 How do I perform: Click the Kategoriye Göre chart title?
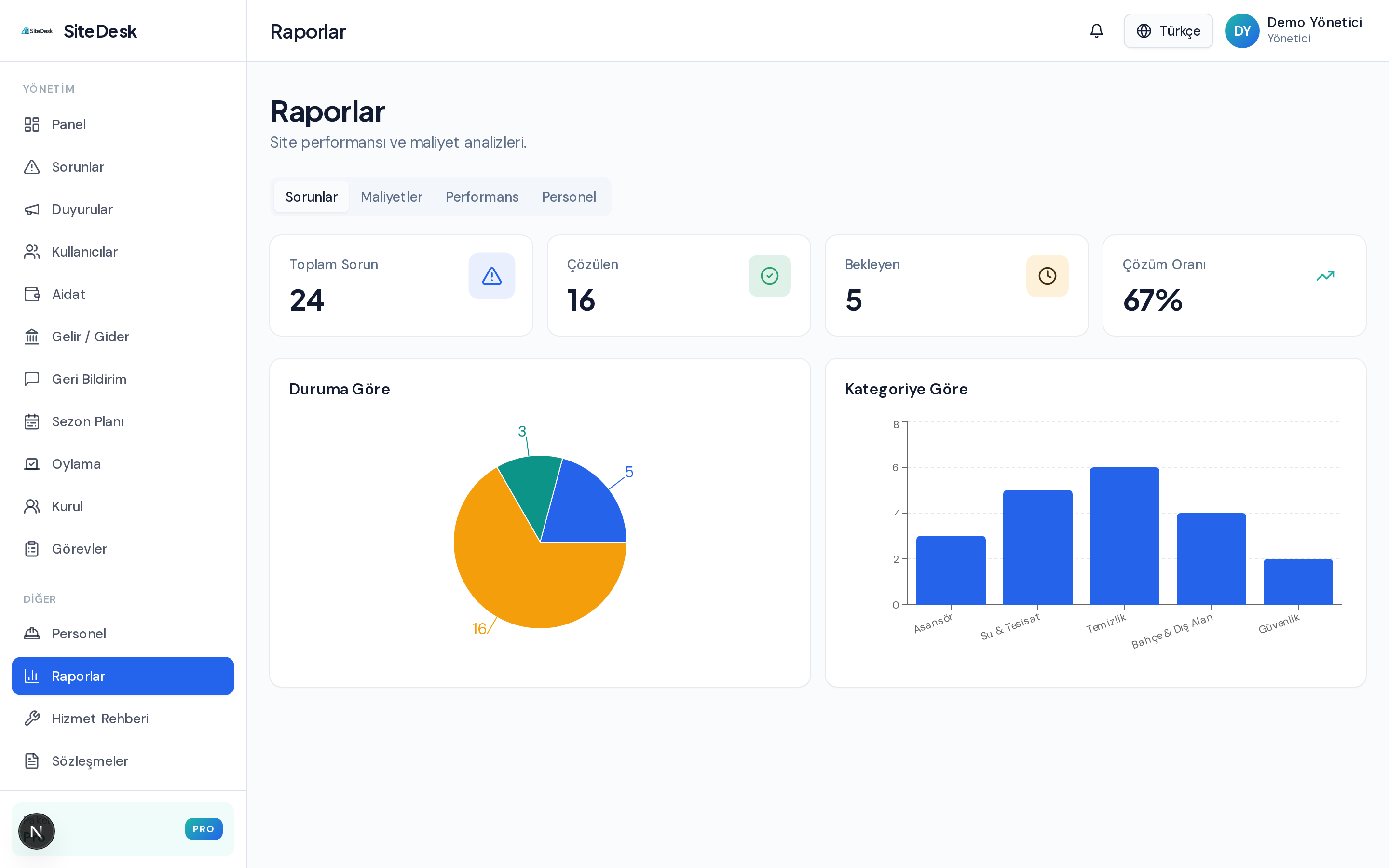point(906,389)
